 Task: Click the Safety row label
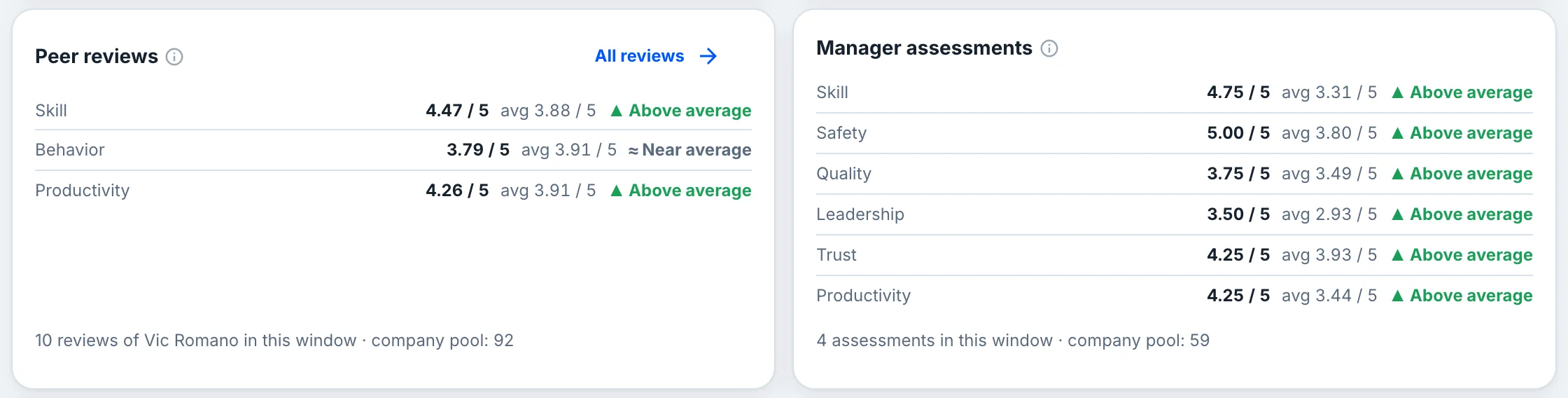pos(841,133)
